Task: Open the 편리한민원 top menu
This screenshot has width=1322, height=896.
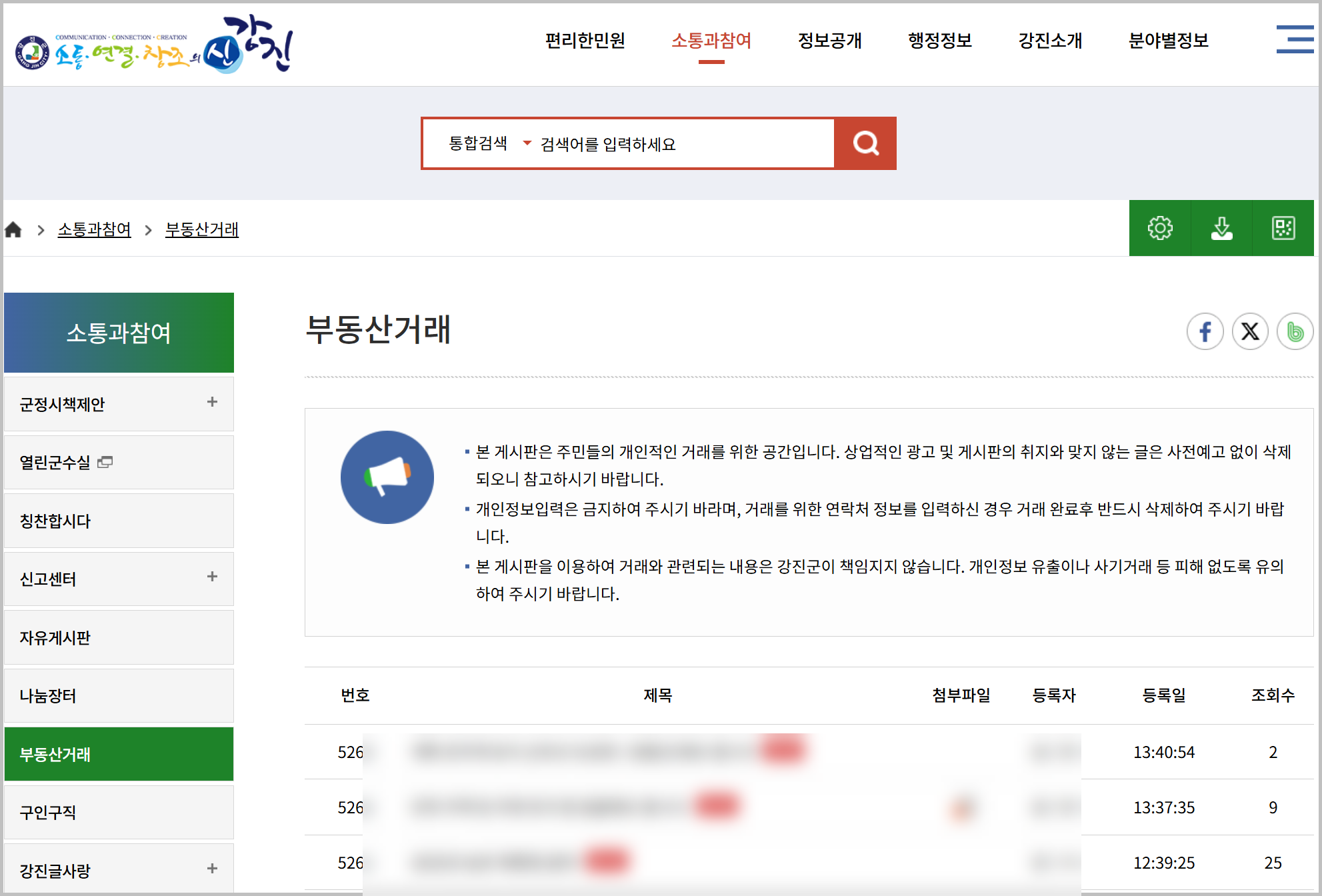Action: coord(585,41)
